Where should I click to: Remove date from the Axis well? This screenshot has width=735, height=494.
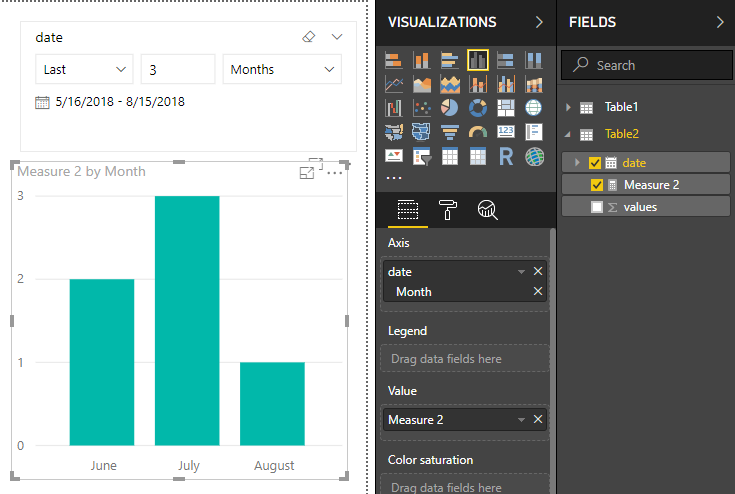pyautogui.click(x=538, y=271)
